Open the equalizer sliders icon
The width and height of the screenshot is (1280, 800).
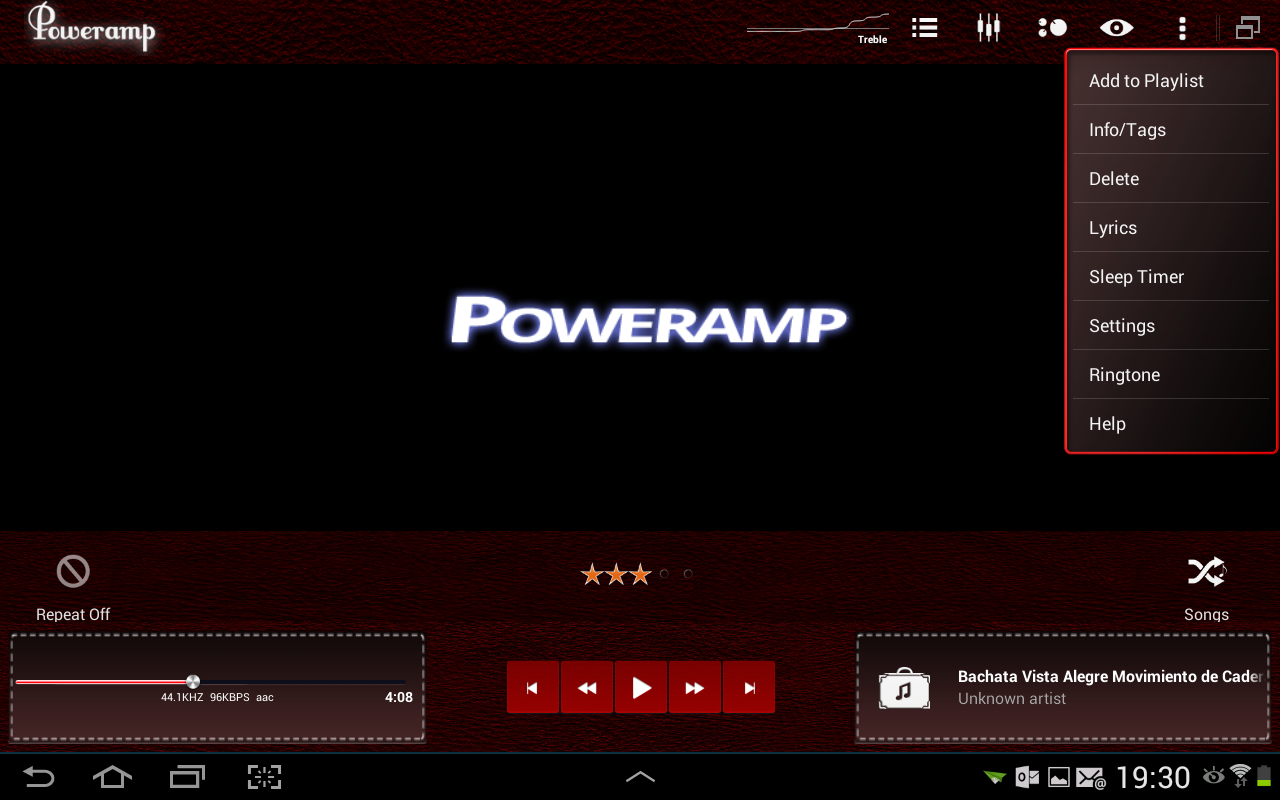tap(988, 28)
